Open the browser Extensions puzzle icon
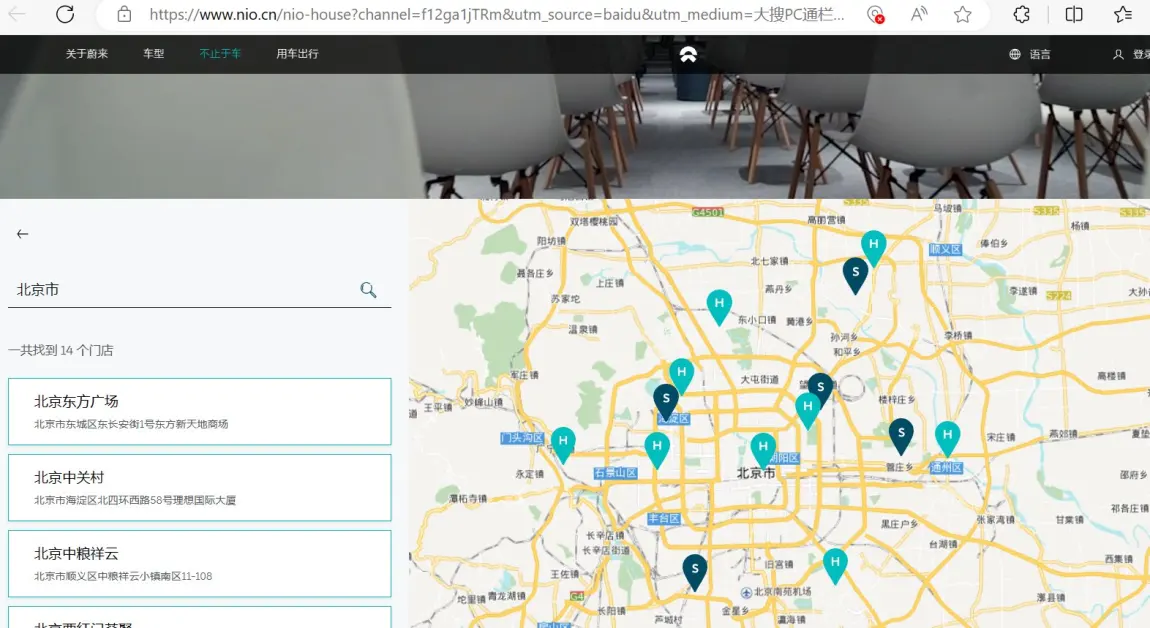 tap(1021, 14)
